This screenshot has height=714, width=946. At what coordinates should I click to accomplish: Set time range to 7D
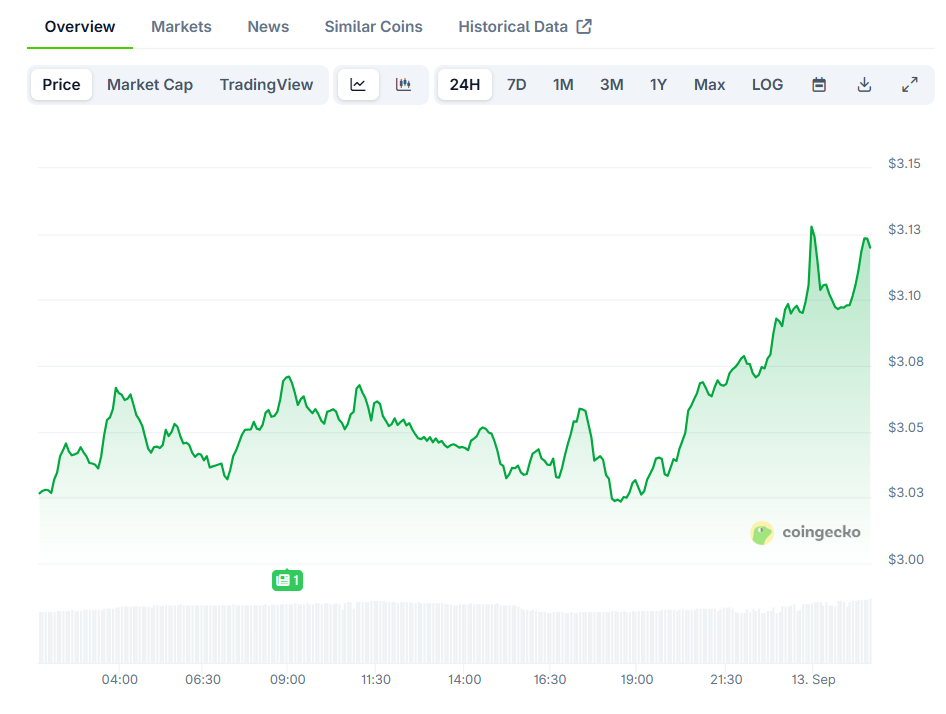516,85
